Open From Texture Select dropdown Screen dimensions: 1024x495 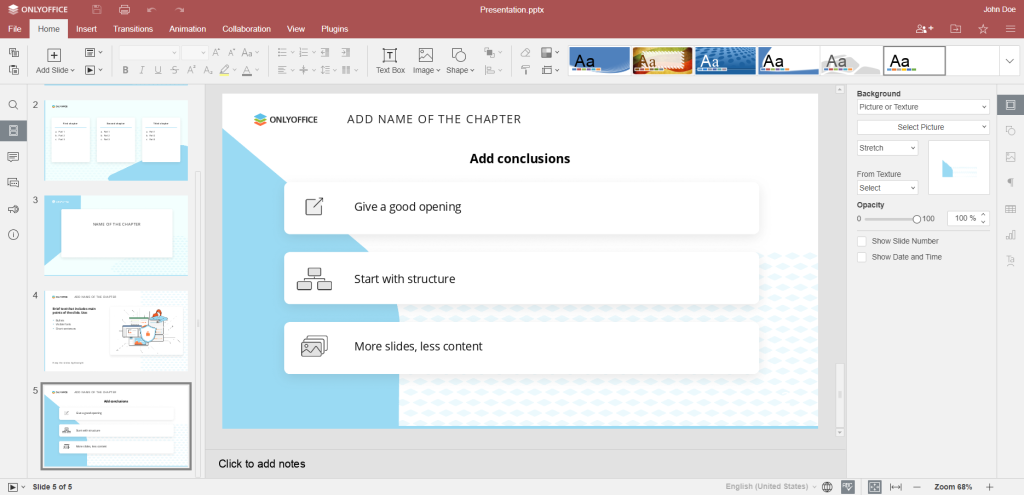888,188
